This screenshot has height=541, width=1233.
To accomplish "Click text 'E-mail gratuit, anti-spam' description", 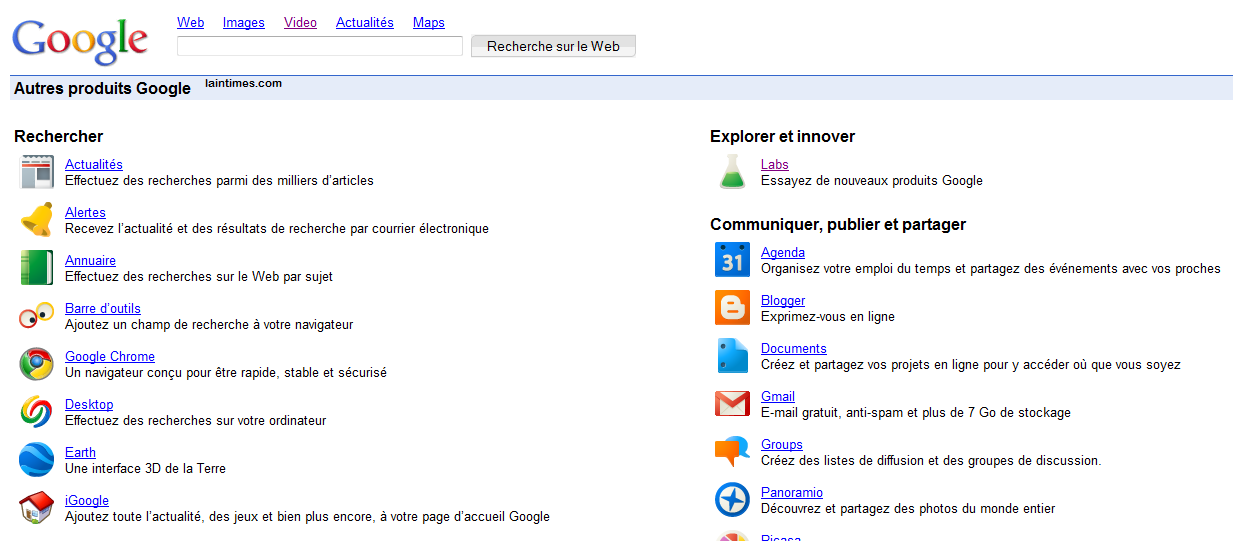I will coord(916,412).
